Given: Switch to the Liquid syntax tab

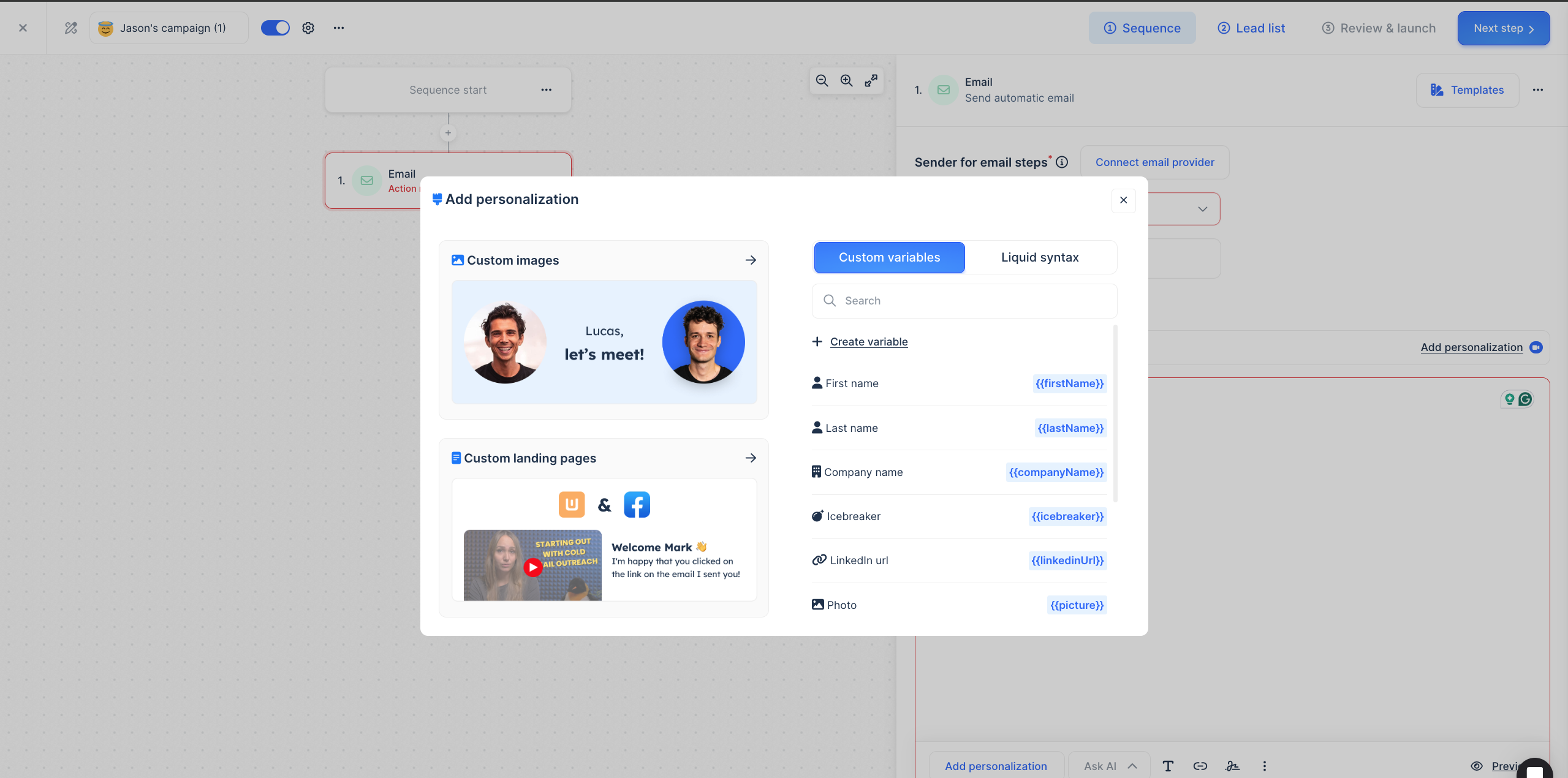Looking at the screenshot, I should pos(1040,257).
